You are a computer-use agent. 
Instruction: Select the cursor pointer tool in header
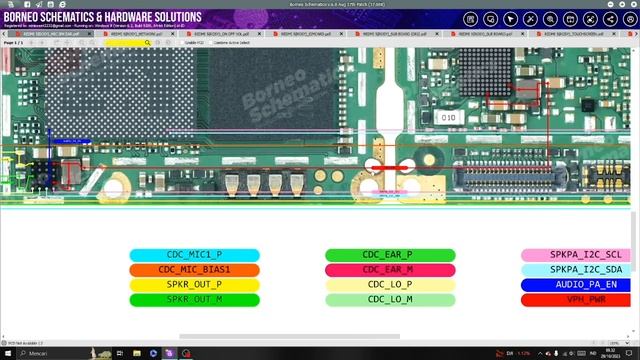[511, 19]
